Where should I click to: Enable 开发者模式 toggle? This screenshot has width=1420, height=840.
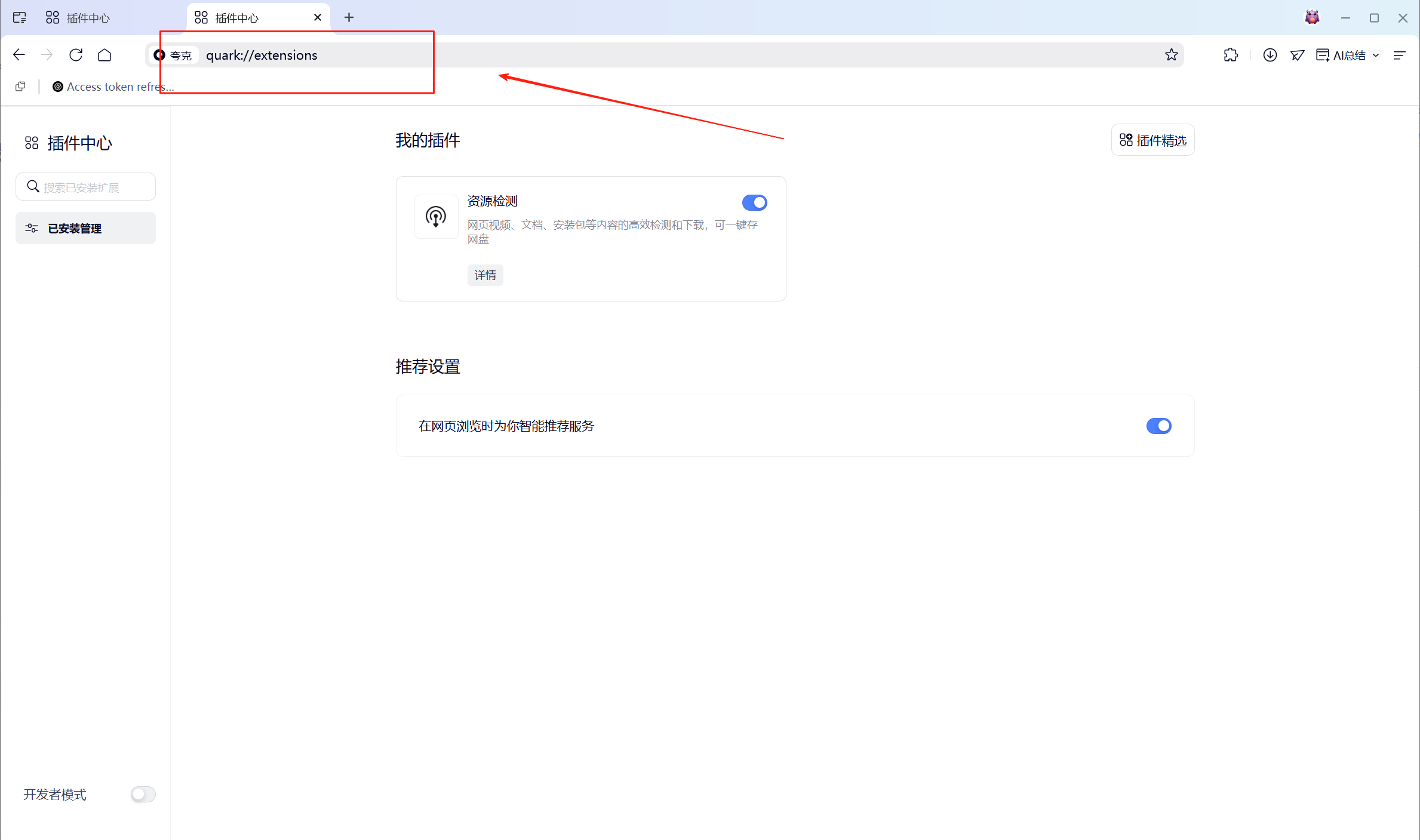(143, 794)
